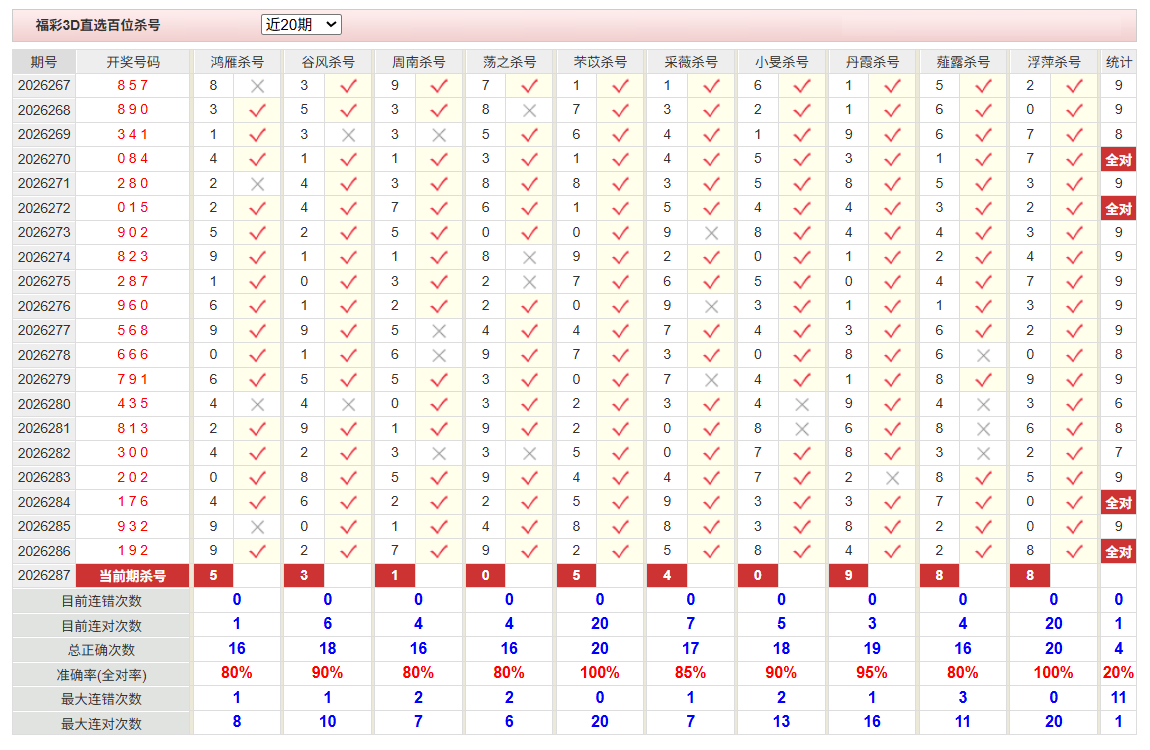This screenshot has height=750, width=1150.
Task: Click the 福彩3D直选百位杀号 title
Action: (98, 25)
